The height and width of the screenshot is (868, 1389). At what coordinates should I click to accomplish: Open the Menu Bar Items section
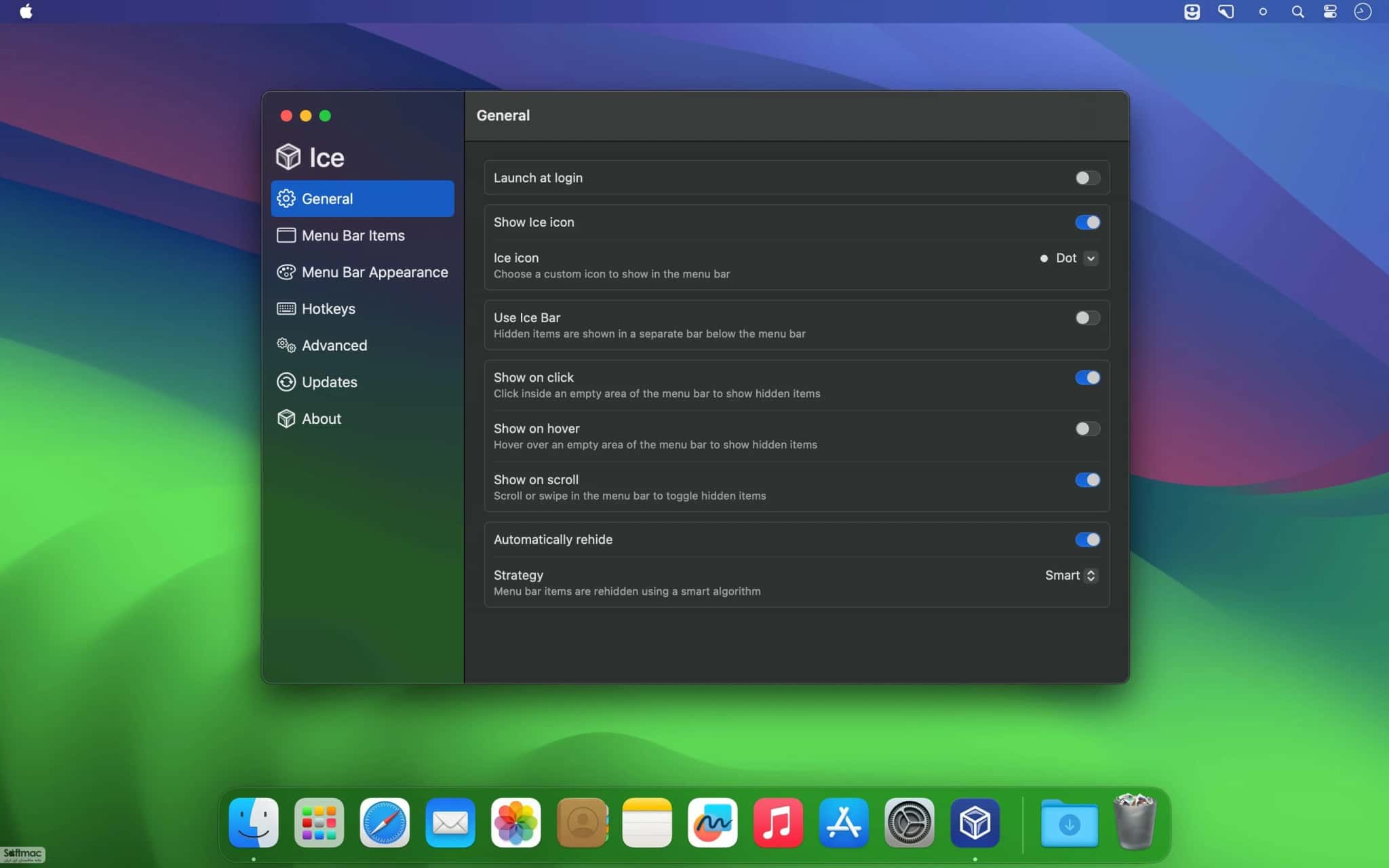coord(362,235)
